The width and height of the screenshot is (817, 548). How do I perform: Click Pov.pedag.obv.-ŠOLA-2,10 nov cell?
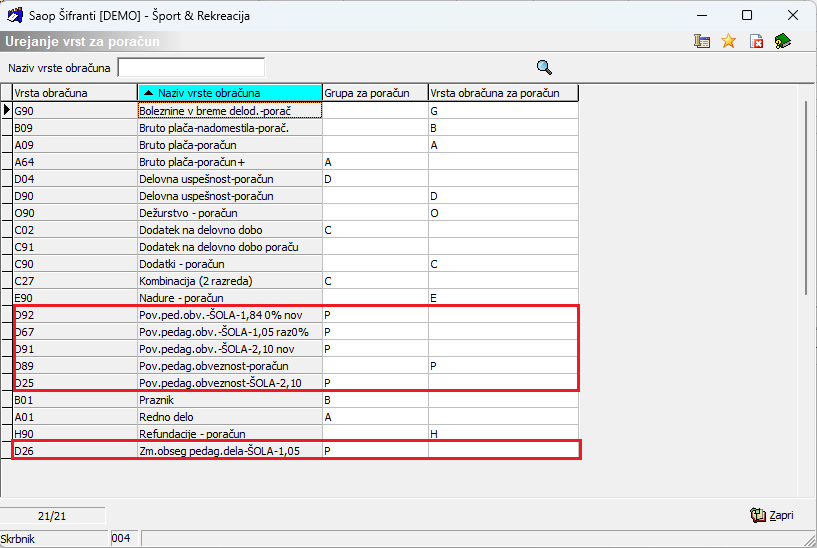click(230, 349)
